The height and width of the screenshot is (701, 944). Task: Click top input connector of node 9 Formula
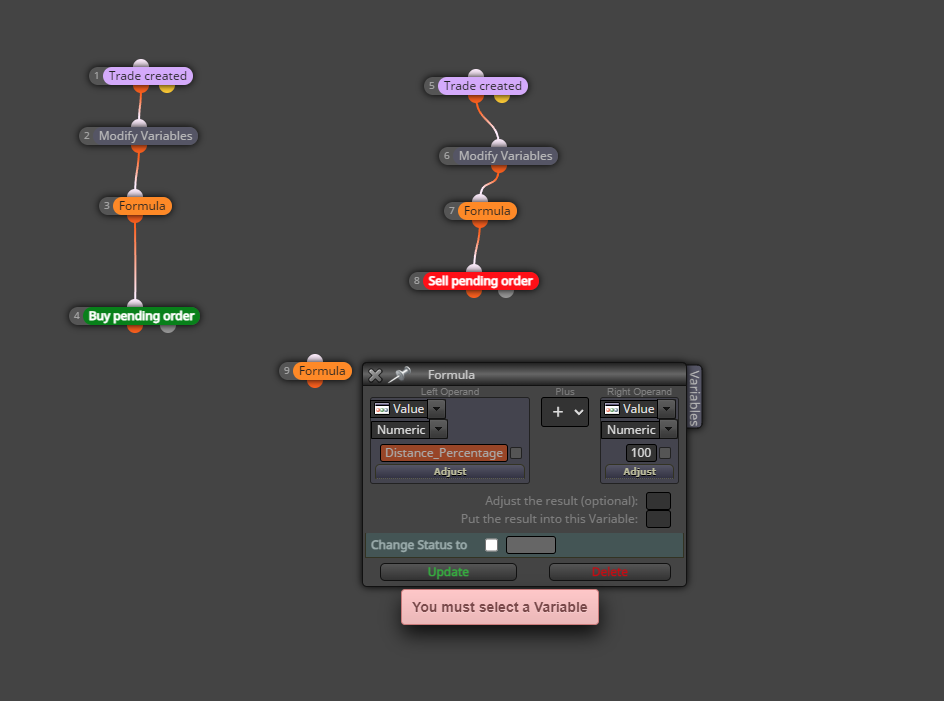[315, 358]
